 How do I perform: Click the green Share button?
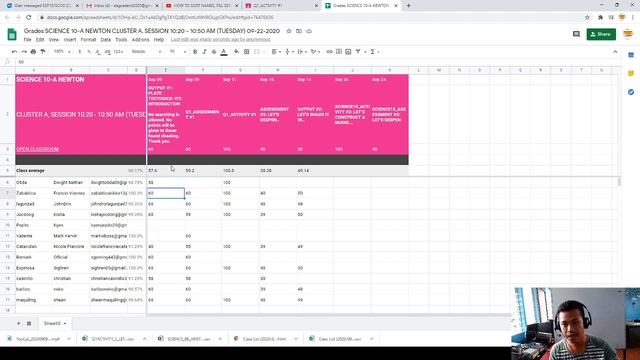(601, 34)
